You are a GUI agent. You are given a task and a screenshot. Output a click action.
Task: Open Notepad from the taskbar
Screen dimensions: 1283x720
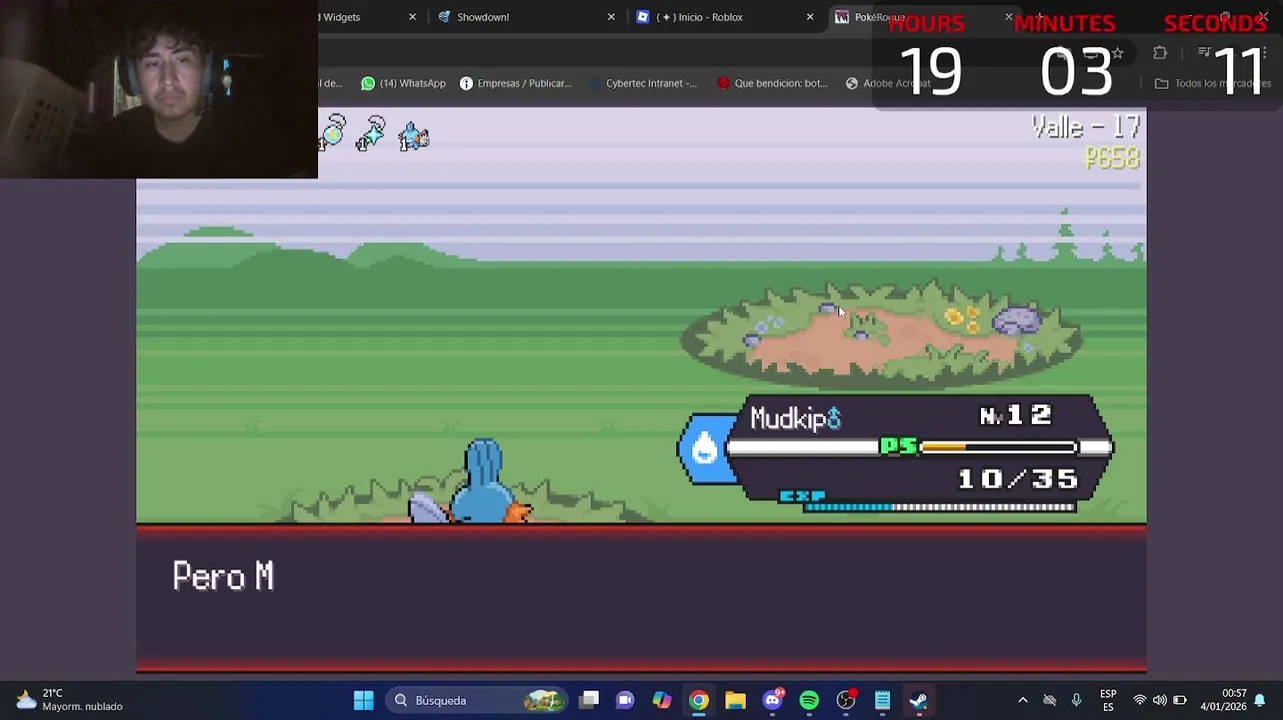882,700
